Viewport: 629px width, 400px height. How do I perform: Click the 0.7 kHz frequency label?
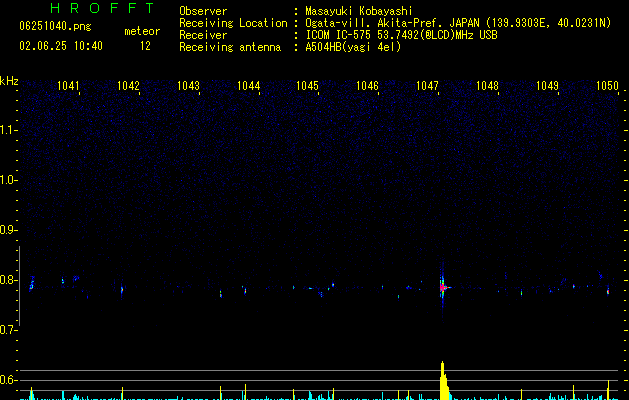pos(8,330)
